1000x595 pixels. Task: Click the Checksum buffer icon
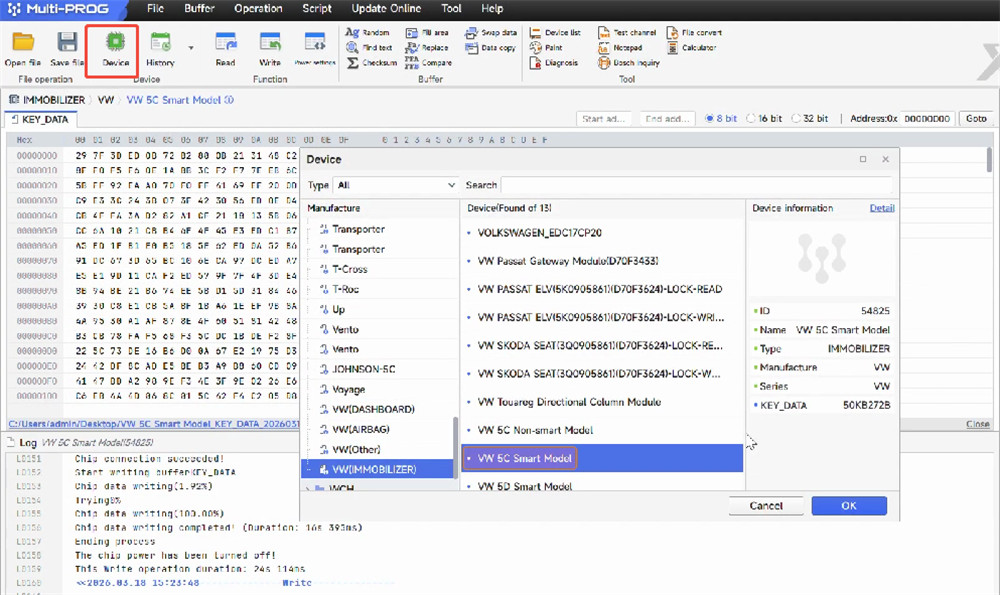[x=372, y=62]
